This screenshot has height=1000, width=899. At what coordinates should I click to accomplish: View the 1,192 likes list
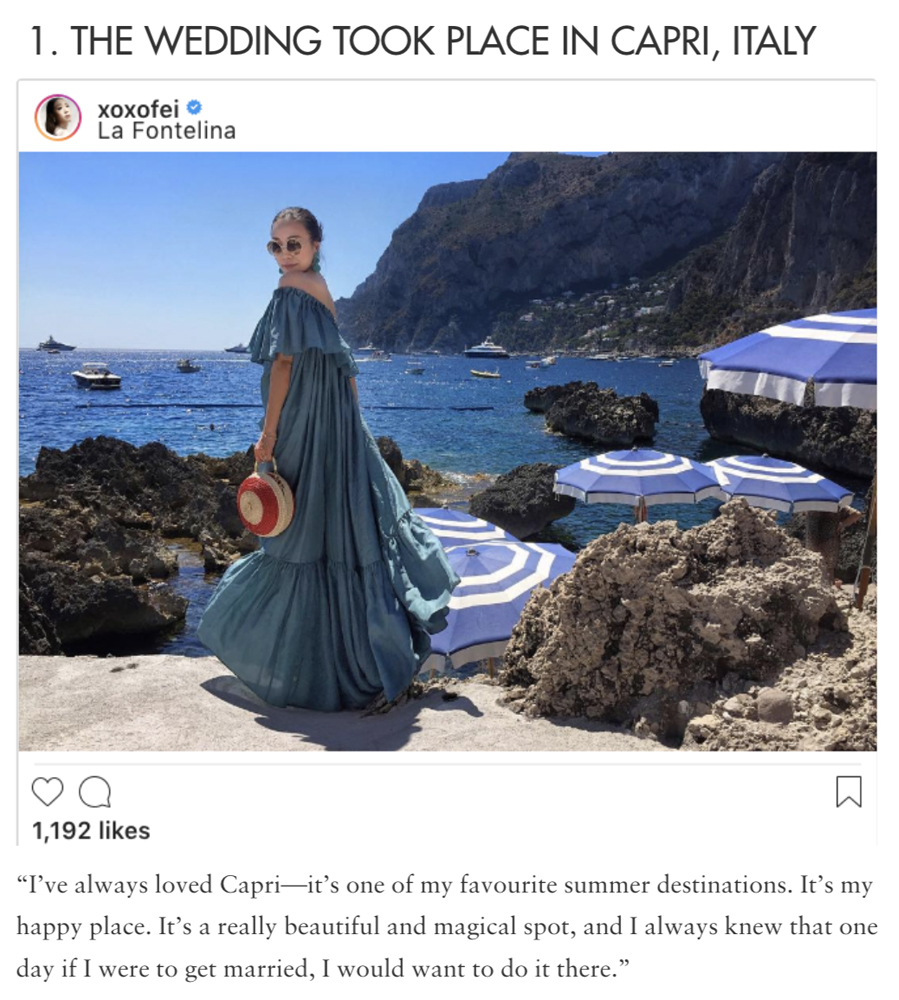tap(91, 830)
